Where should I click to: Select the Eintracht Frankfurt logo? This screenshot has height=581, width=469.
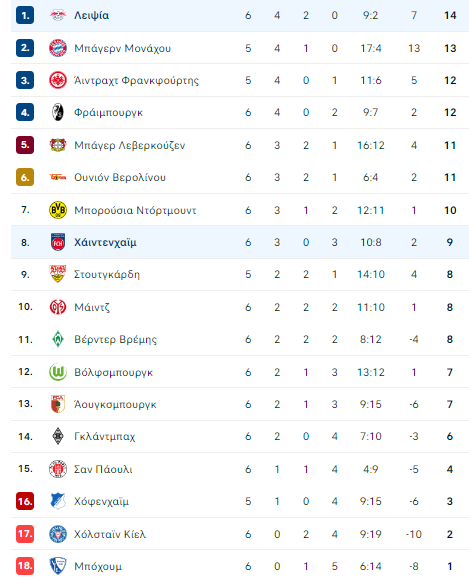[58, 80]
